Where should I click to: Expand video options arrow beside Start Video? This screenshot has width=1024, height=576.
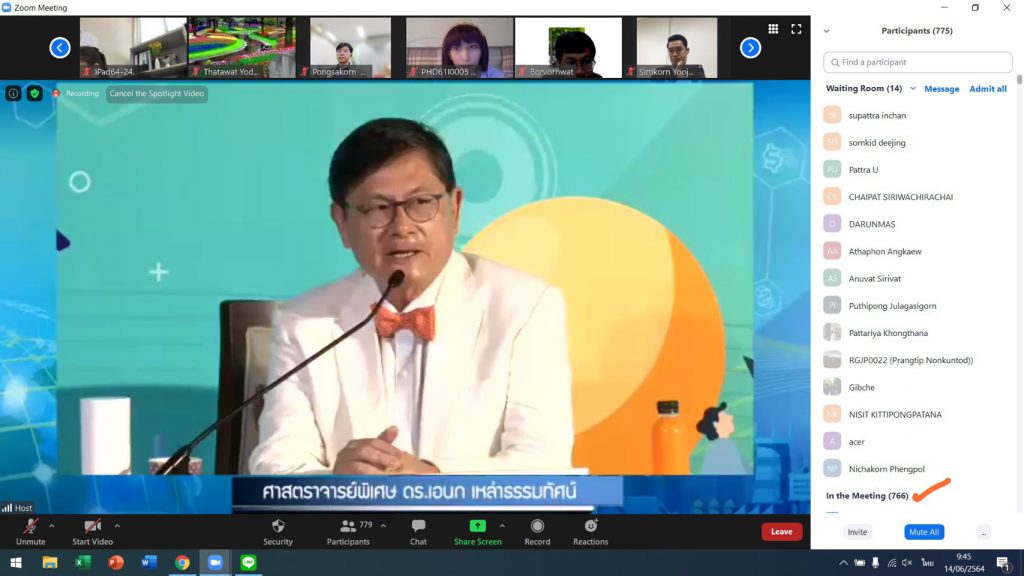pyautogui.click(x=117, y=526)
